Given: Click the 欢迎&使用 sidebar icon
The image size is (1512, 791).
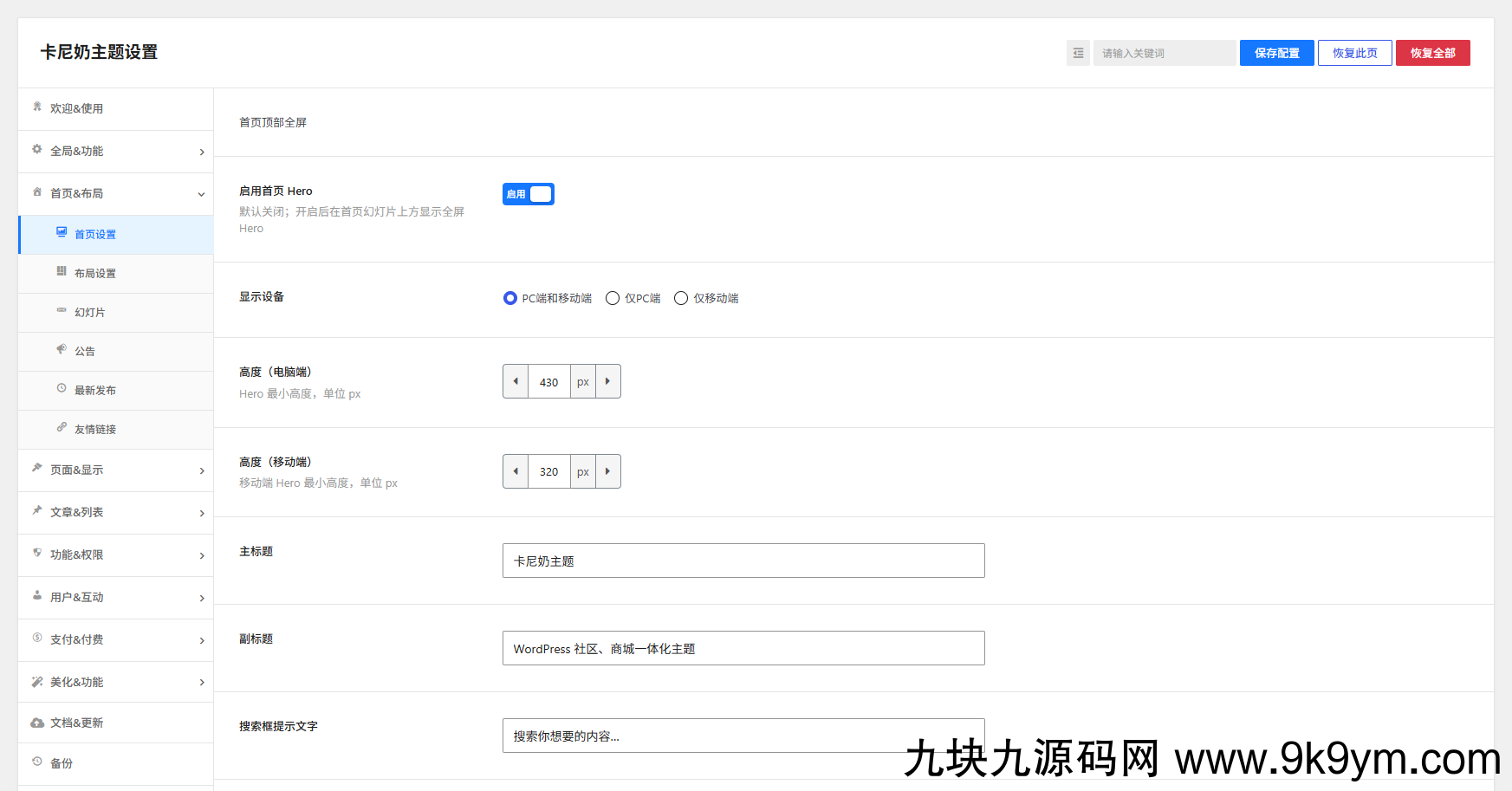Looking at the screenshot, I should coord(37,107).
